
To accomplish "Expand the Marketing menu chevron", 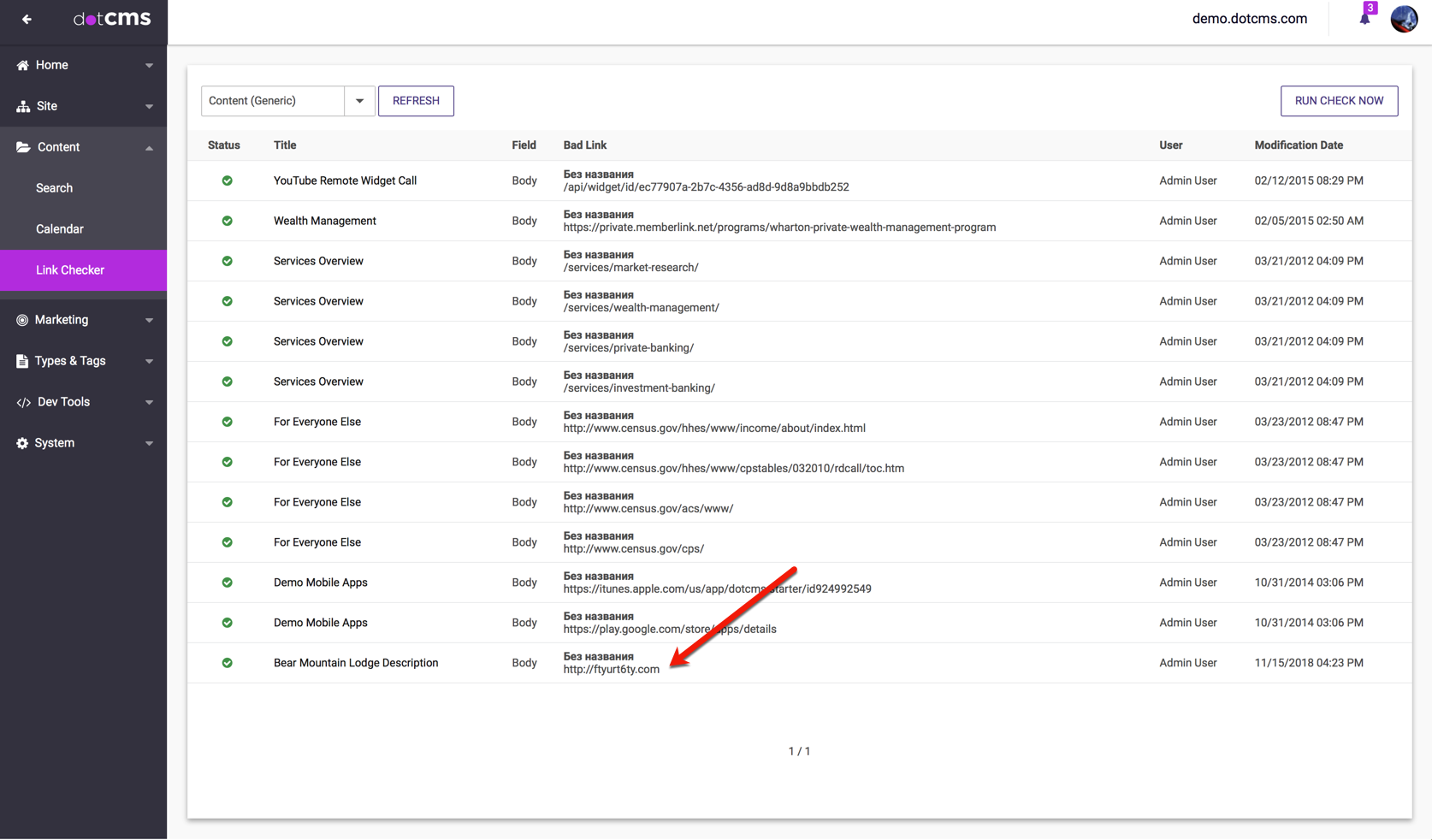I will click(149, 320).
